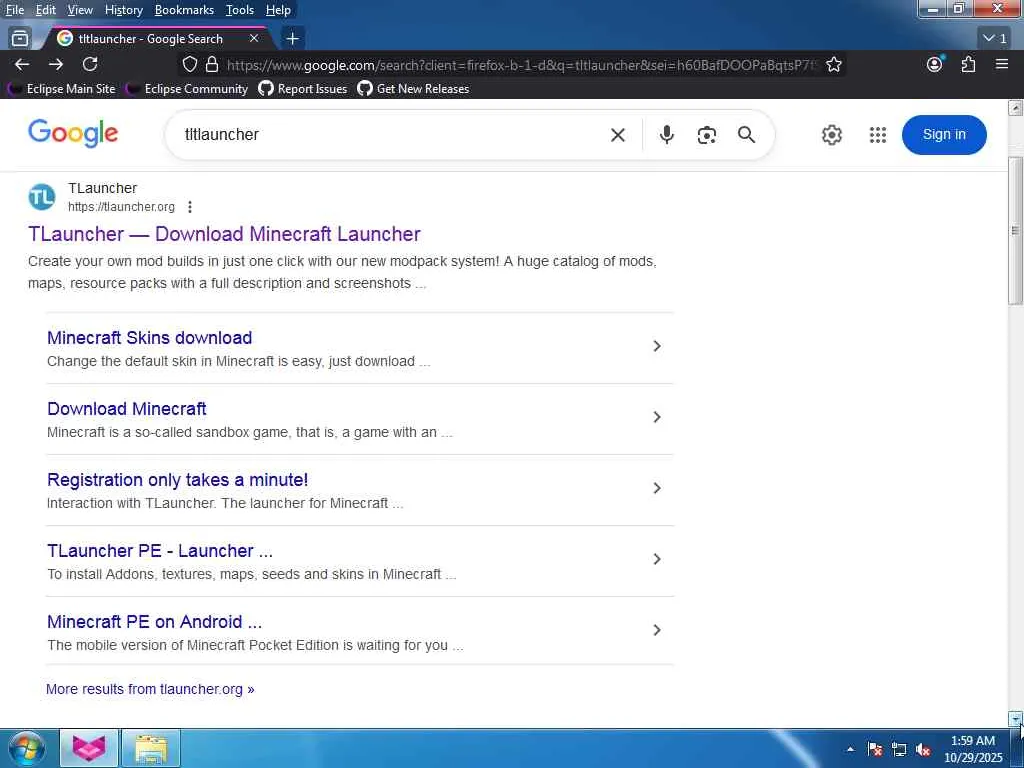Screen dimensions: 1024x768
Task: Open Get New Releases bookmark
Action: [413, 89]
